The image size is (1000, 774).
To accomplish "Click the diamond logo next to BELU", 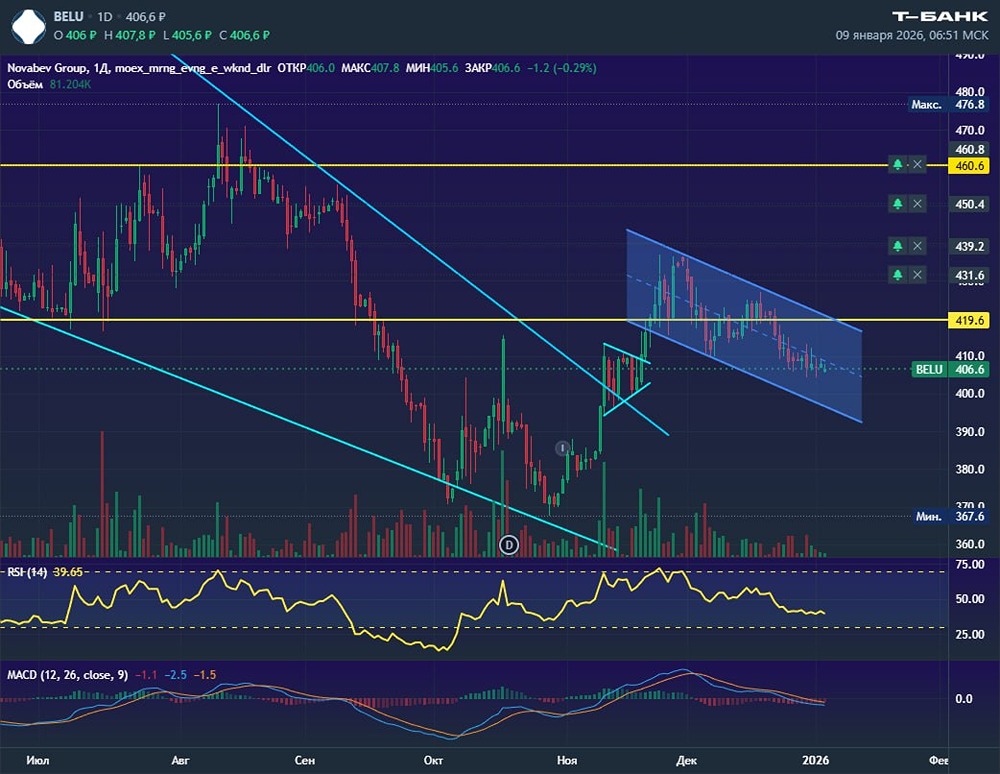I will (29, 26).
